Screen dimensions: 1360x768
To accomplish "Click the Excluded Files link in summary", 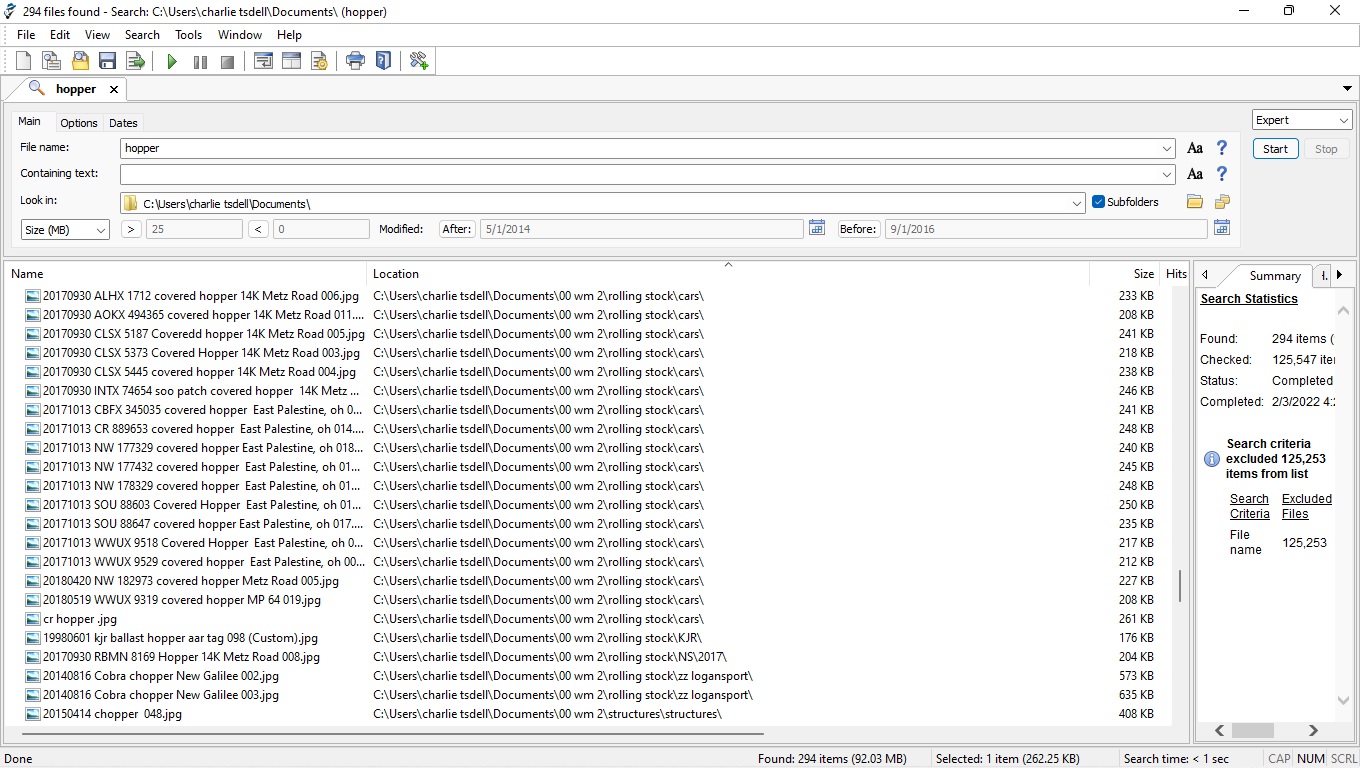I will (x=1306, y=506).
